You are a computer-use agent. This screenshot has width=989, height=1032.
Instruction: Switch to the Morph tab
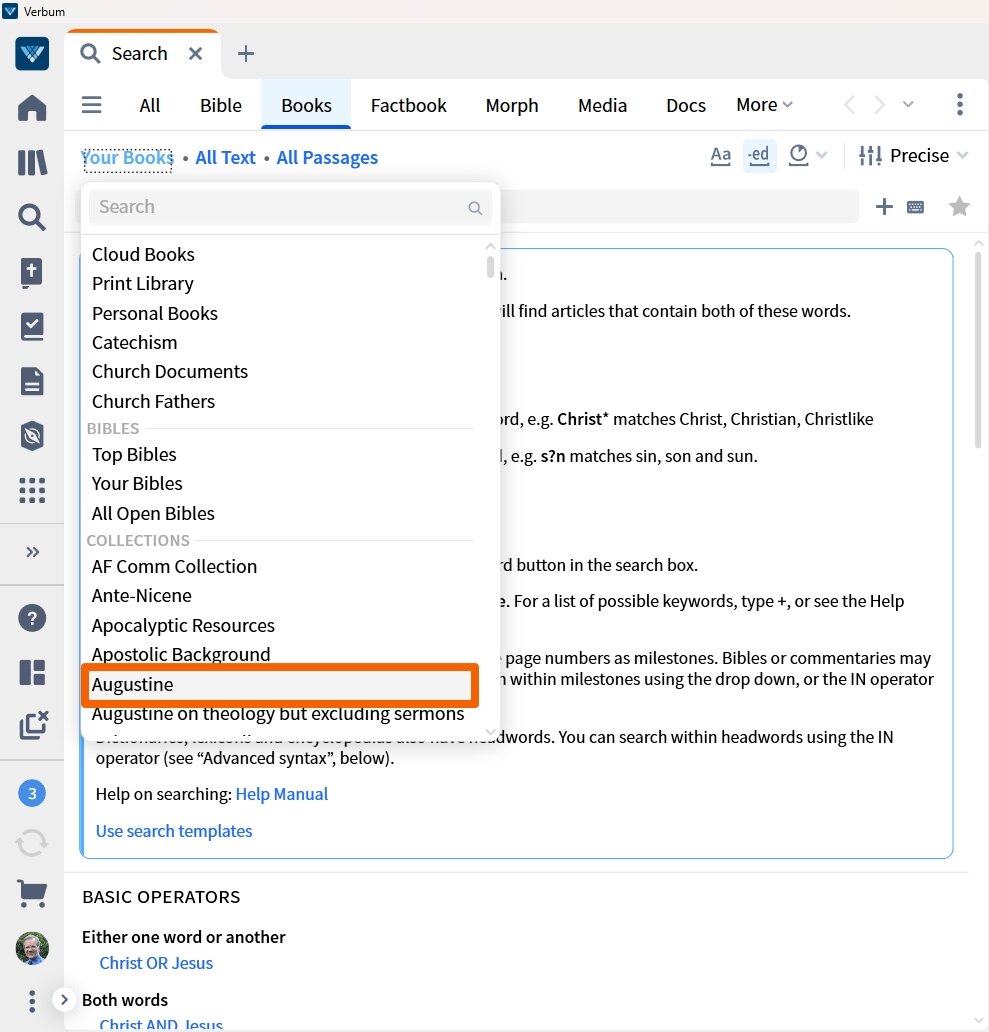point(511,105)
